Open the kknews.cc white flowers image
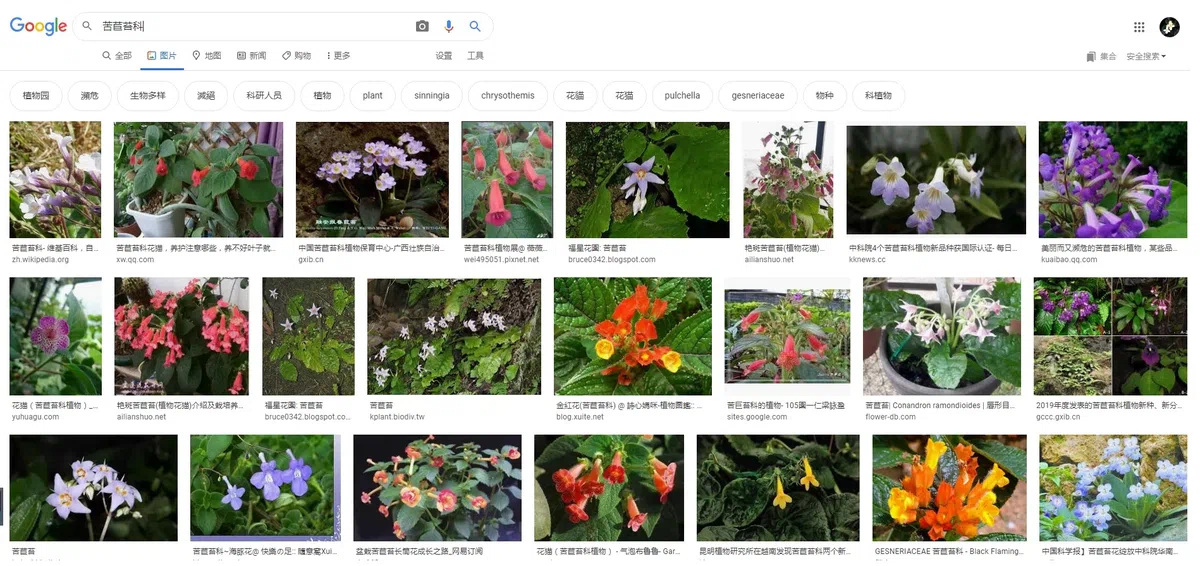The image size is (1200, 566). [x=936, y=181]
